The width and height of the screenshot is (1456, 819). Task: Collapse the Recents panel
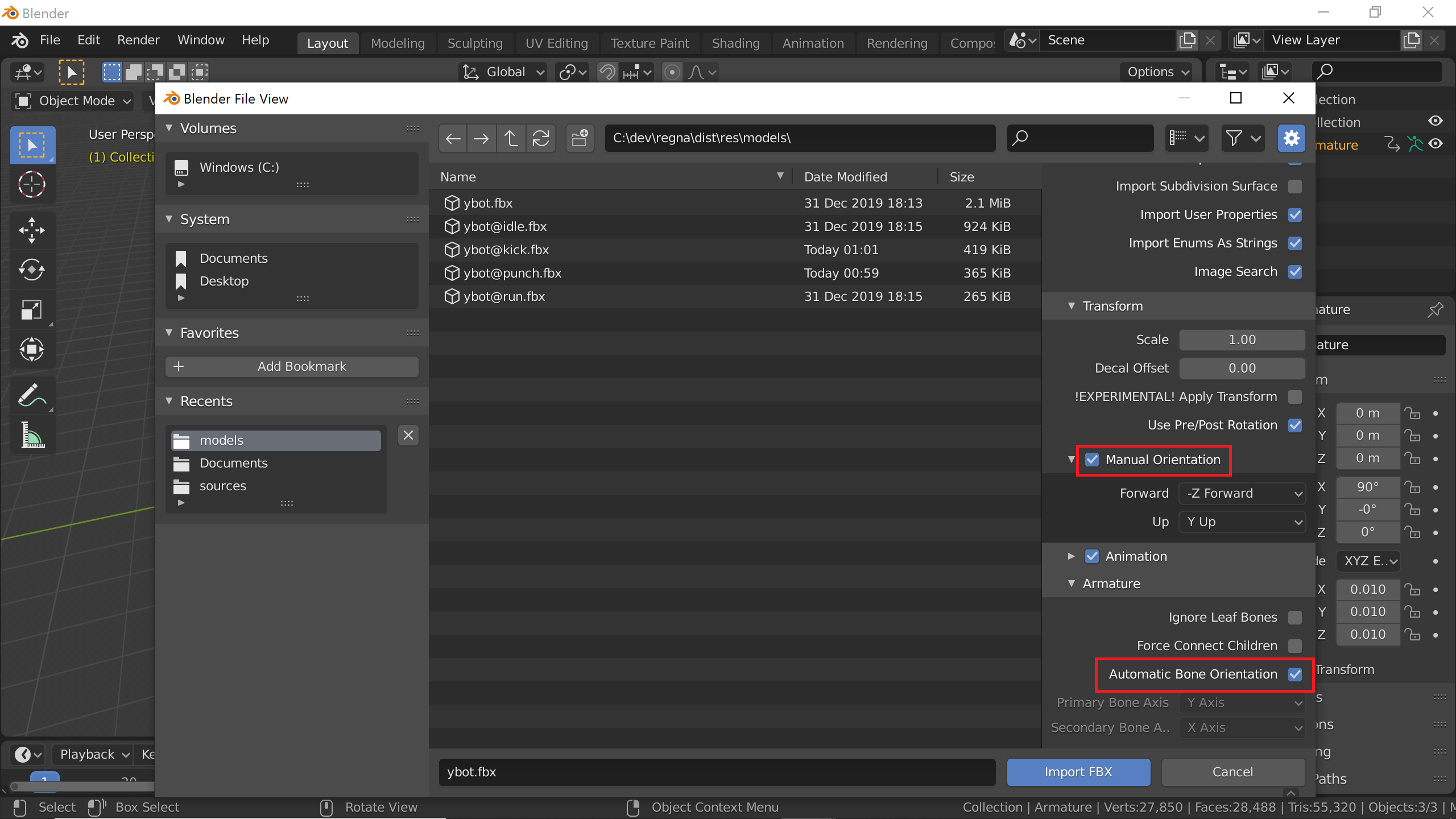click(x=169, y=401)
